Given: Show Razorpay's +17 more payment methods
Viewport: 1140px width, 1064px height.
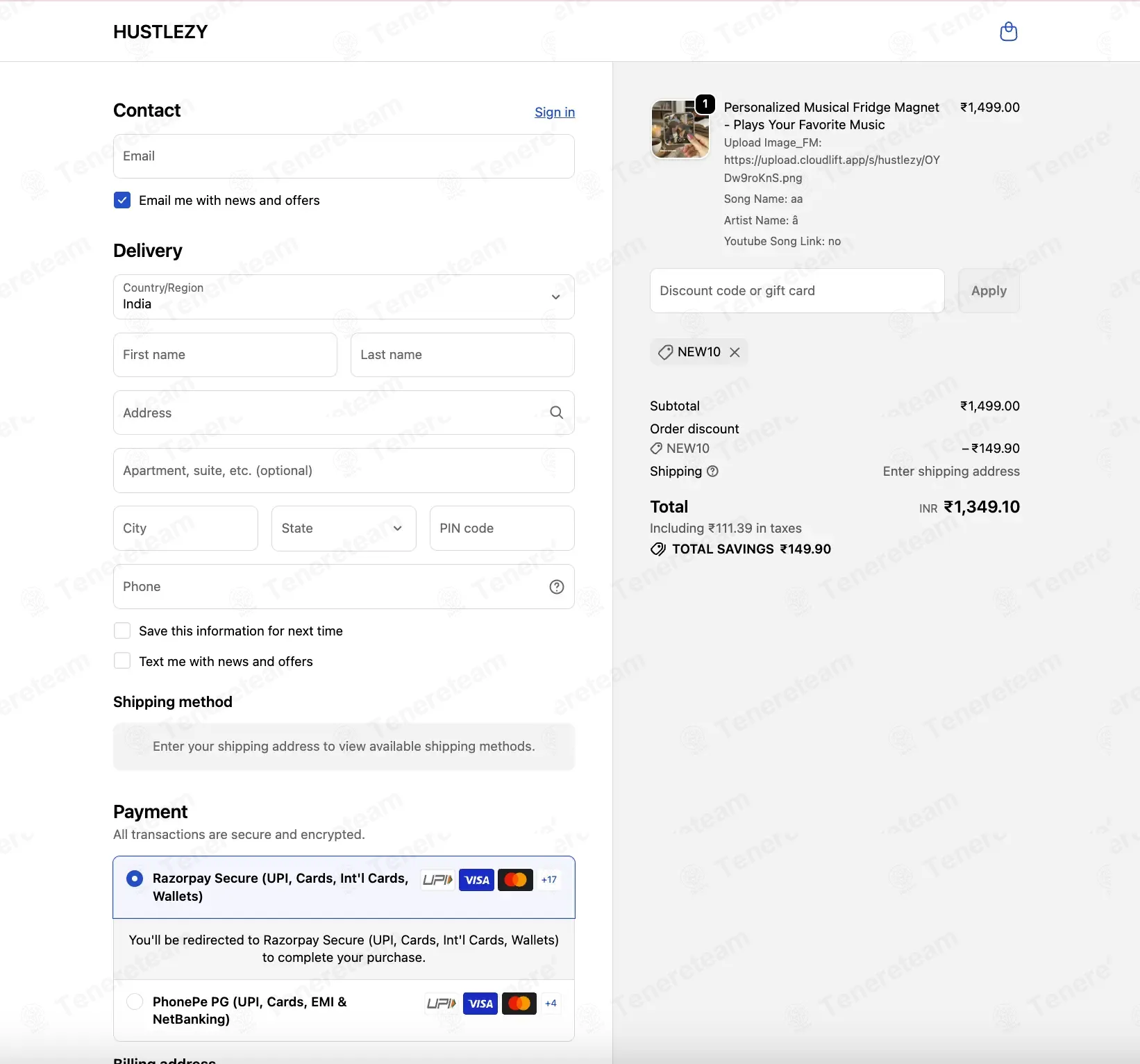Looking at the screenshot, I should 549,880.
